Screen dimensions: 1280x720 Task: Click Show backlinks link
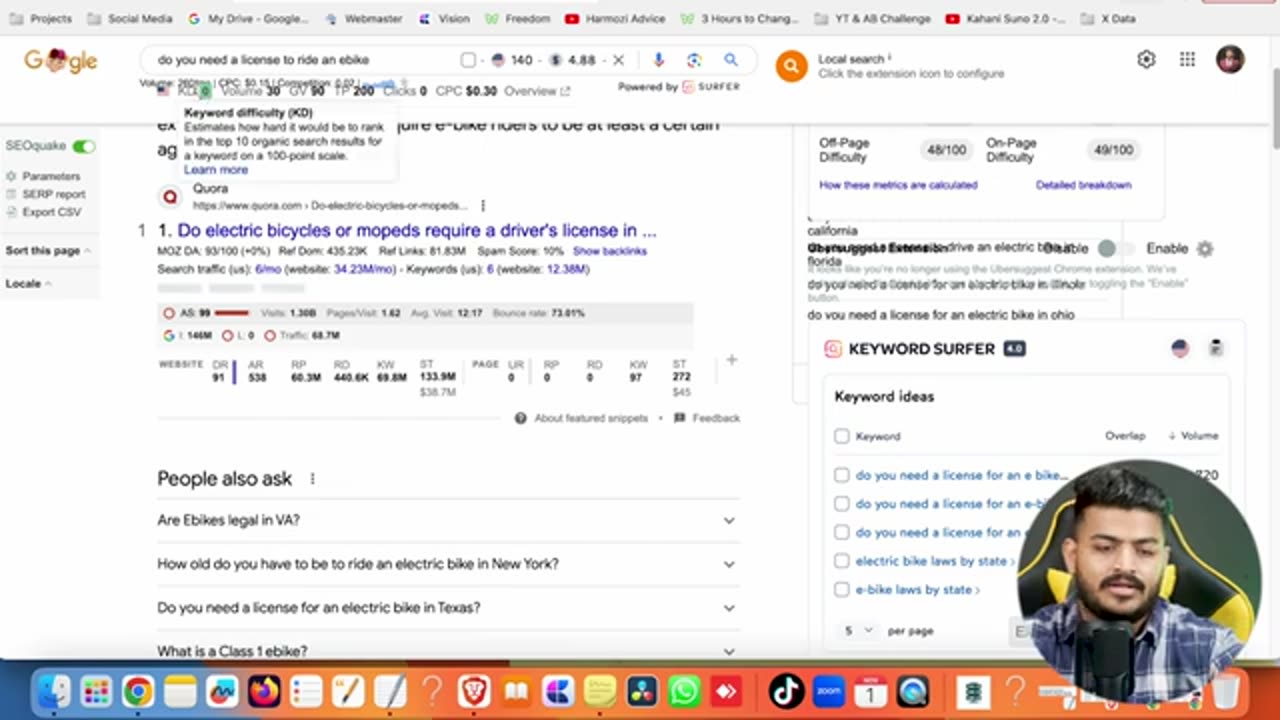tap(610, 251)
